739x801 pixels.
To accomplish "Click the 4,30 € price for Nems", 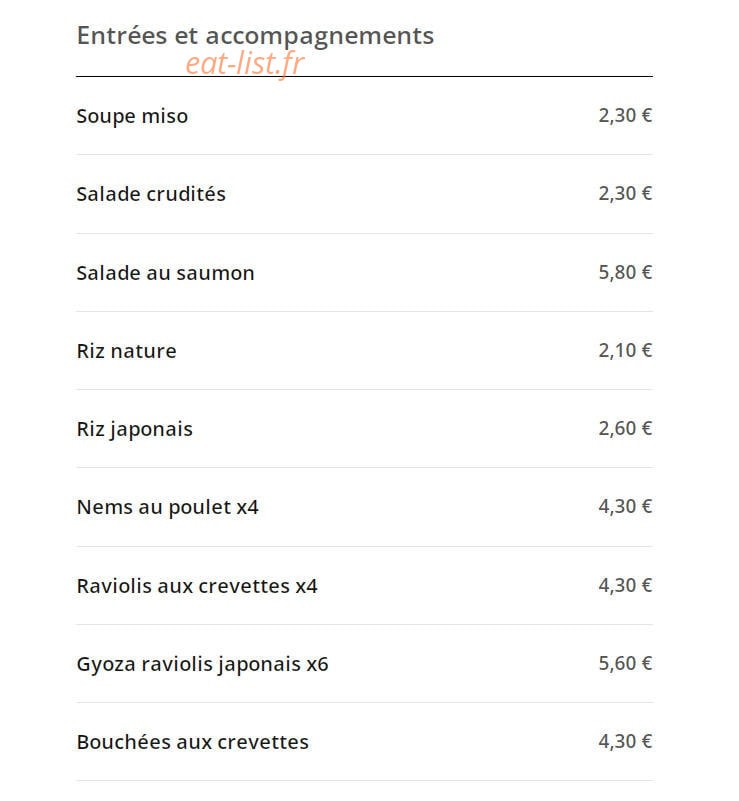I will pyautogui.click(x=625, y=507).
